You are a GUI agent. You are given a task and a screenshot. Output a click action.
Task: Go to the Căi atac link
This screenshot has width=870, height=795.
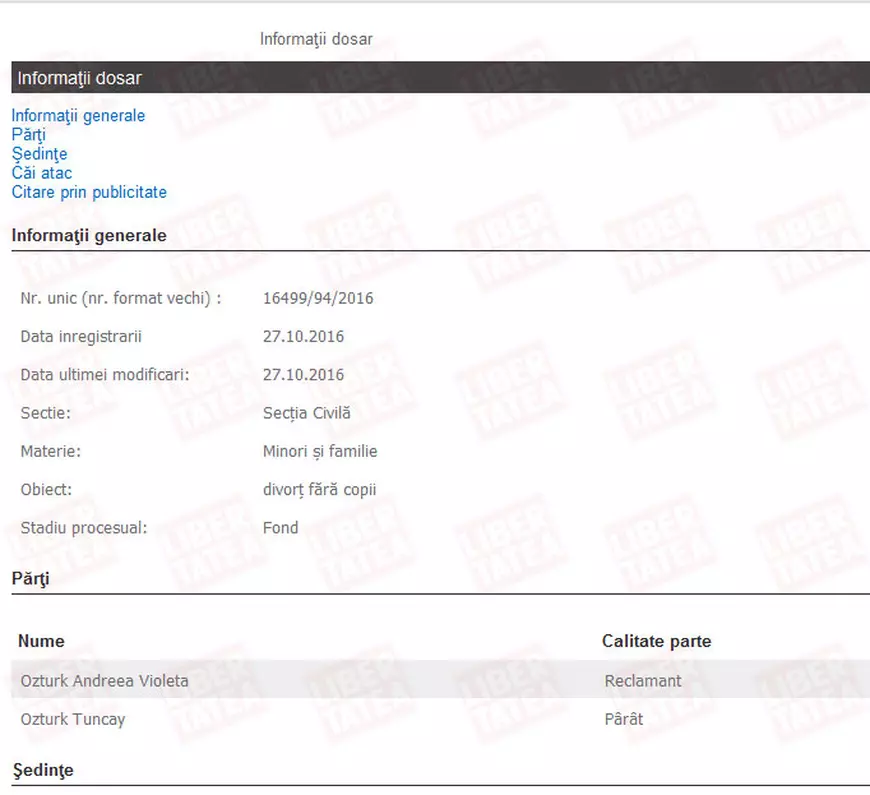coord(41,173)
